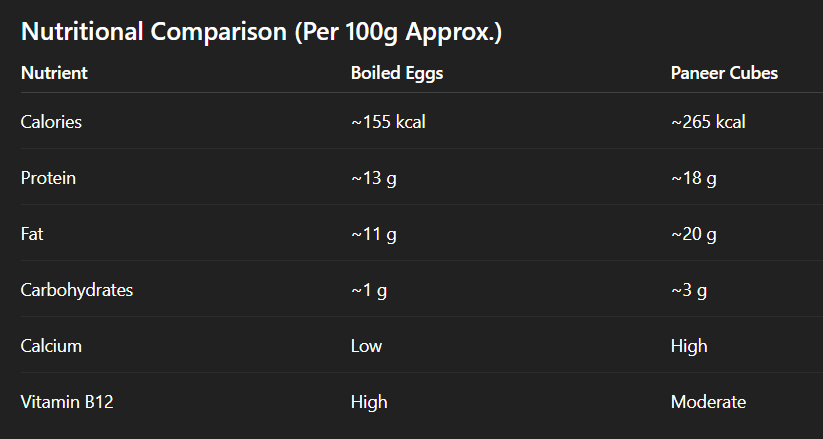This screenshot has width=823, height=439.
Task: Click the Low calcium cell for eggs
Action: (366, 346)
